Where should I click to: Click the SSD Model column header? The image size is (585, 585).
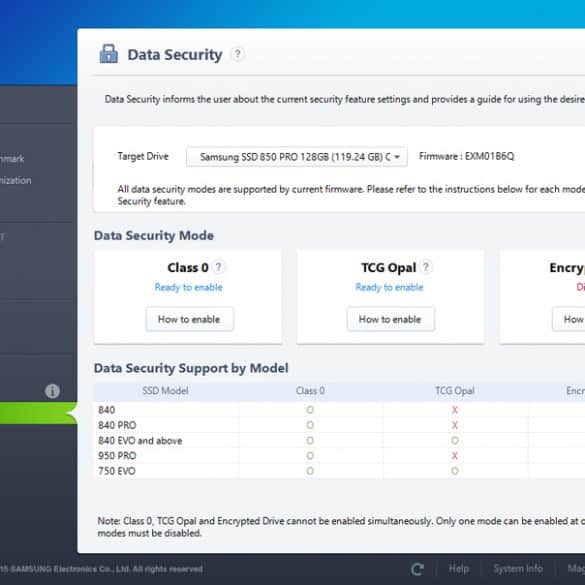(x=165, y=391)
